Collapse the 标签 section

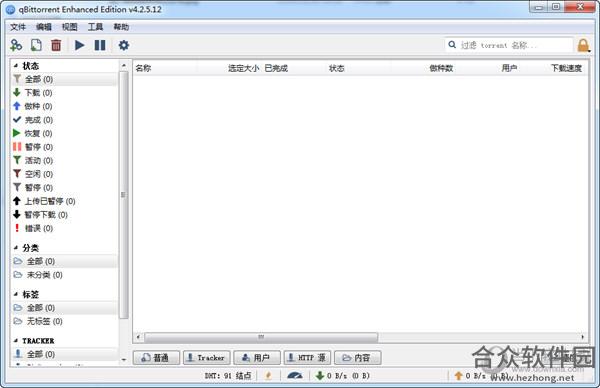tap(16, 294)
